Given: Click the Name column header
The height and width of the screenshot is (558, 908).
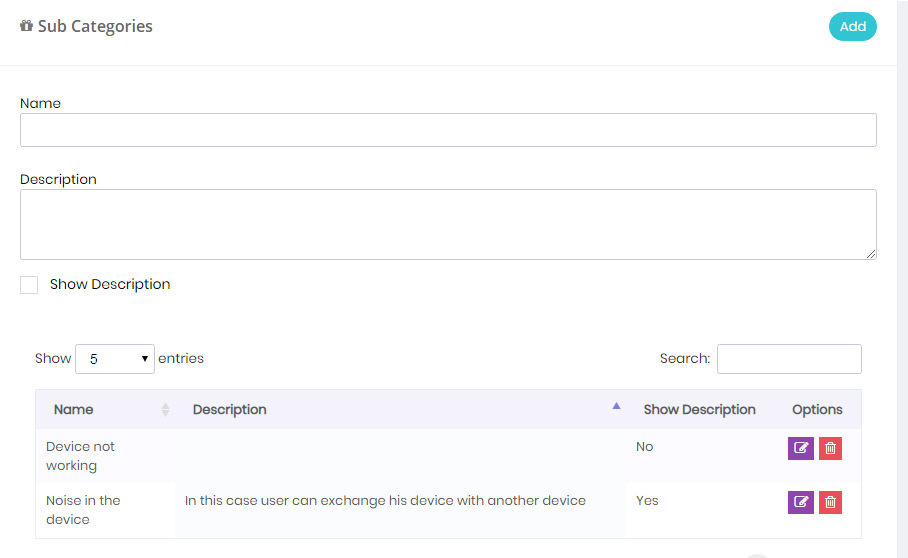Looking at the screenshot, I should pyautogui.click(x=74, y=409).
